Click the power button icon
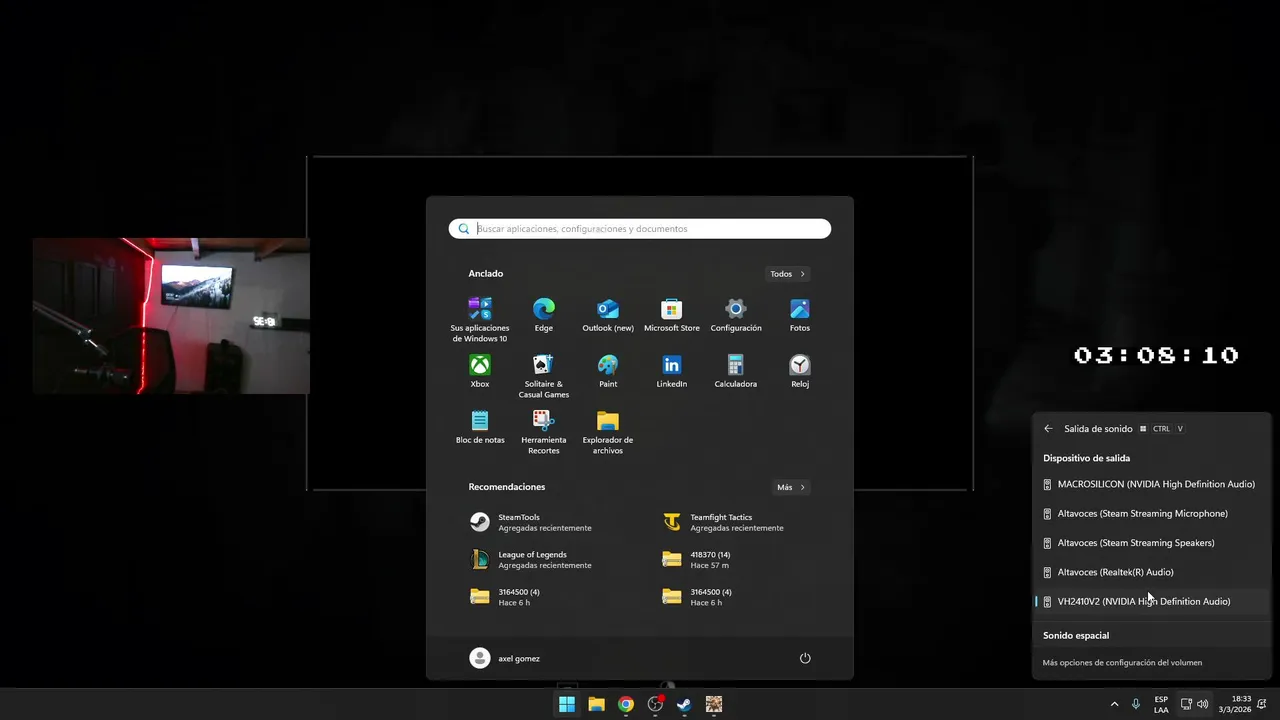 pyautogui.click(x=805, y=658)
